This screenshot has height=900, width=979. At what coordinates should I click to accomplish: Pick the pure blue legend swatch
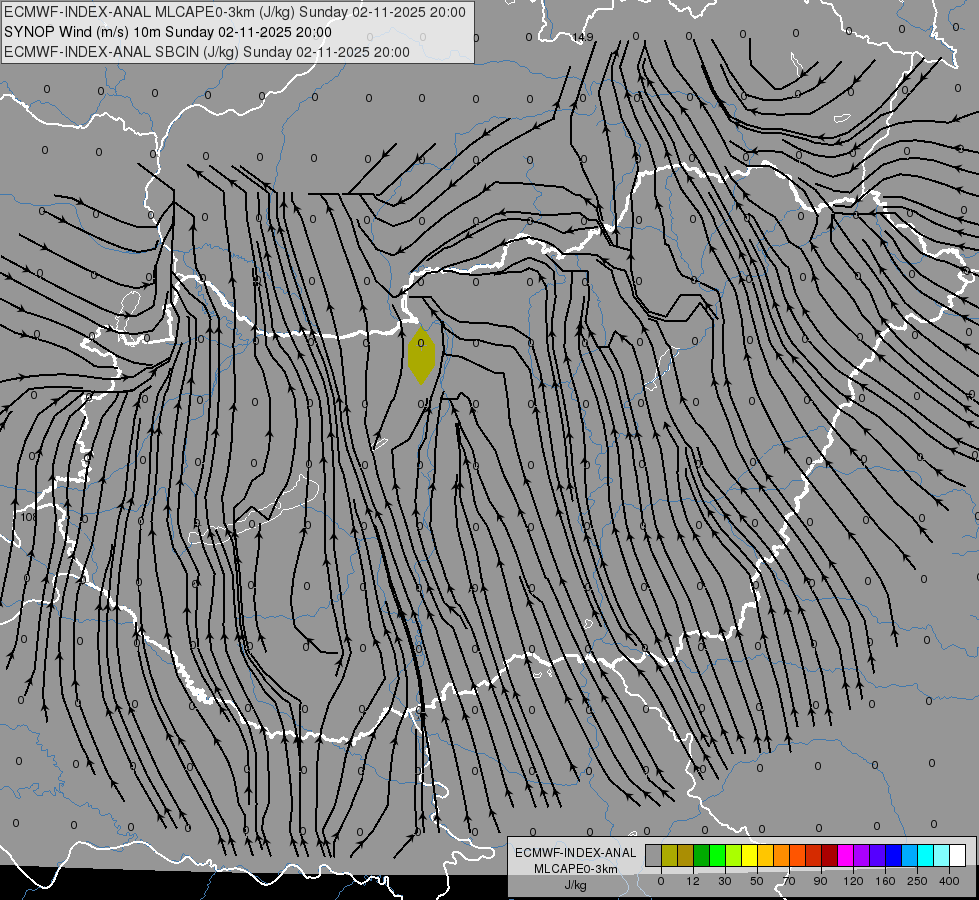coord(893,855)
